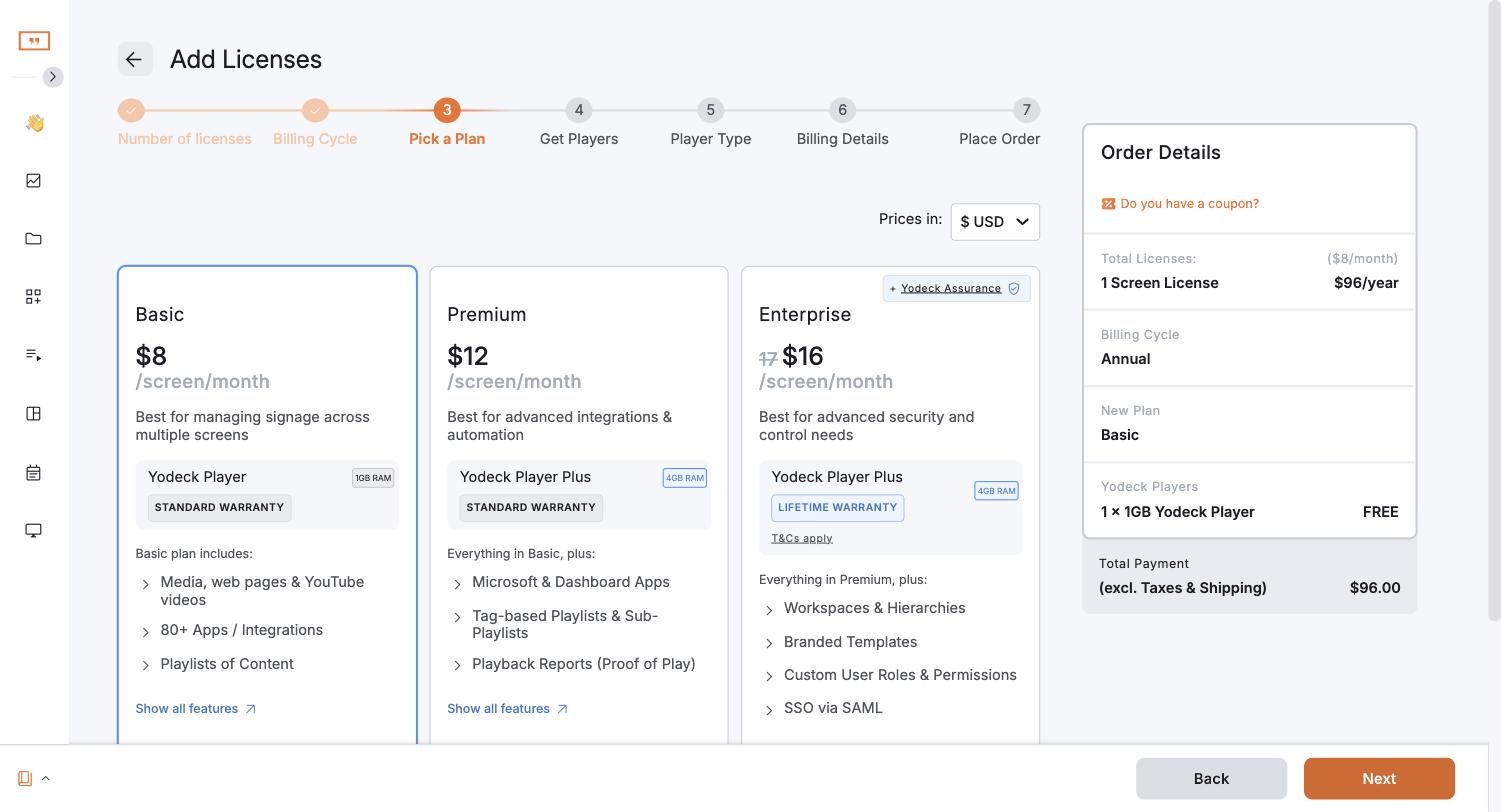Image resolution: width=1501 pixels, height=812 pixels.
Task: Show all features of Basic plan
Action: (196, 709)
